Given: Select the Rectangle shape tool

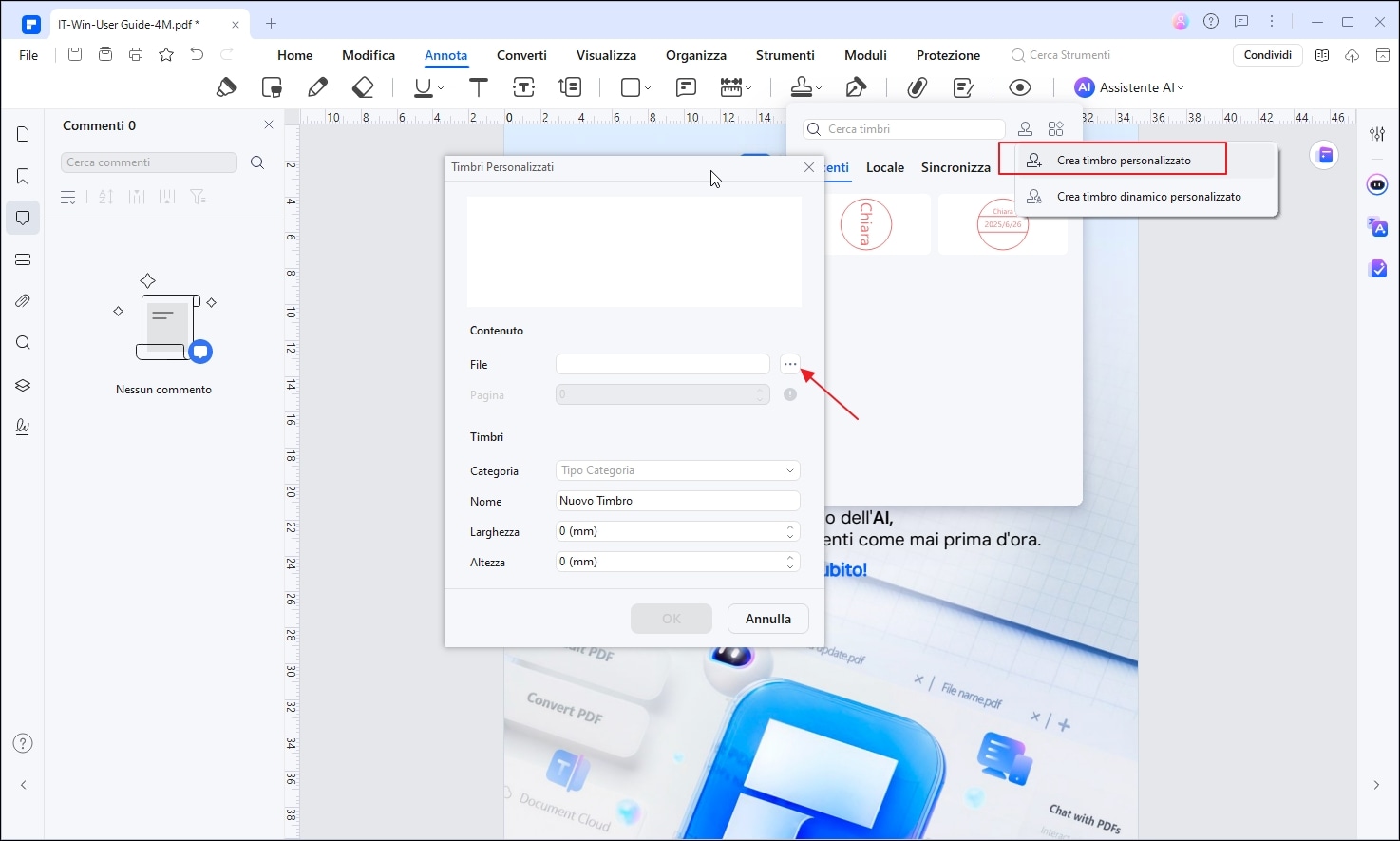Looking at the screenshot, I should click(630, 87).
